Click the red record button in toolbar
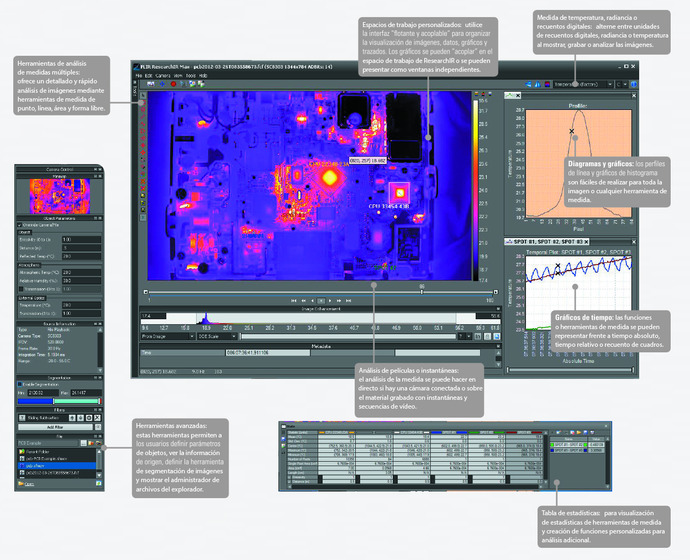Image resolution: width=690 pixels, height=560 pixels. click(173, 84)
